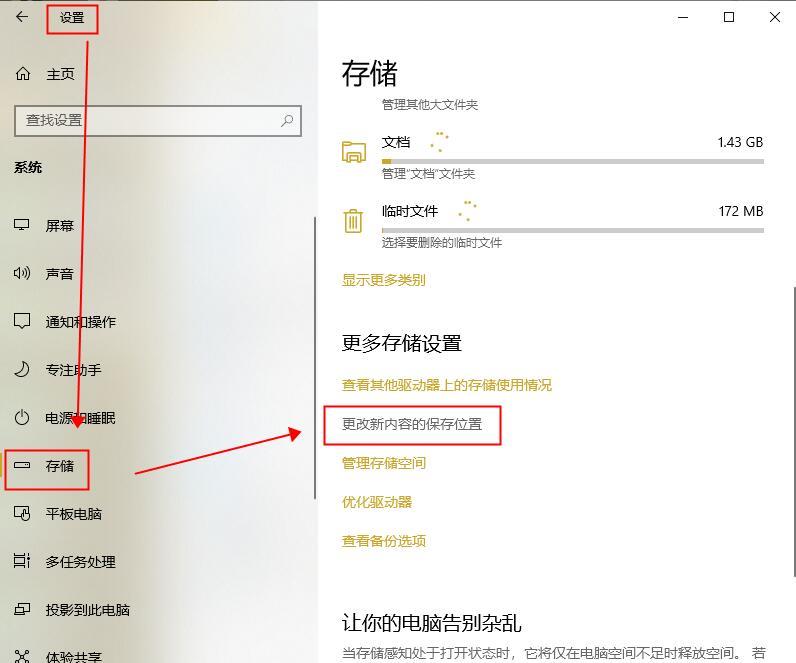This screenshot has height=663, width=796.
Task: Click Manage Storage Spaces (管理存储空间) link
Action: pos(384,463)
